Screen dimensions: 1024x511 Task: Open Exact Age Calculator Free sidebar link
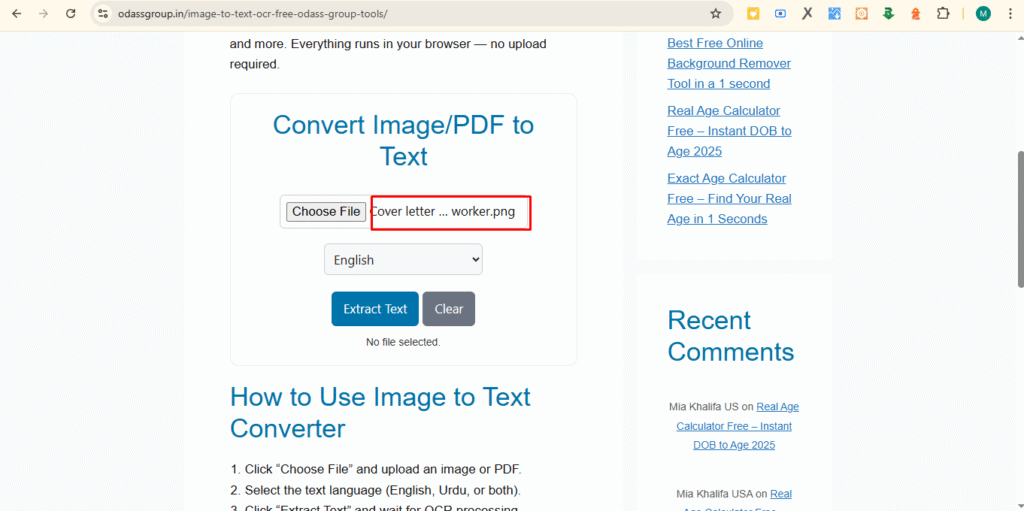click(x=729, y=198)
